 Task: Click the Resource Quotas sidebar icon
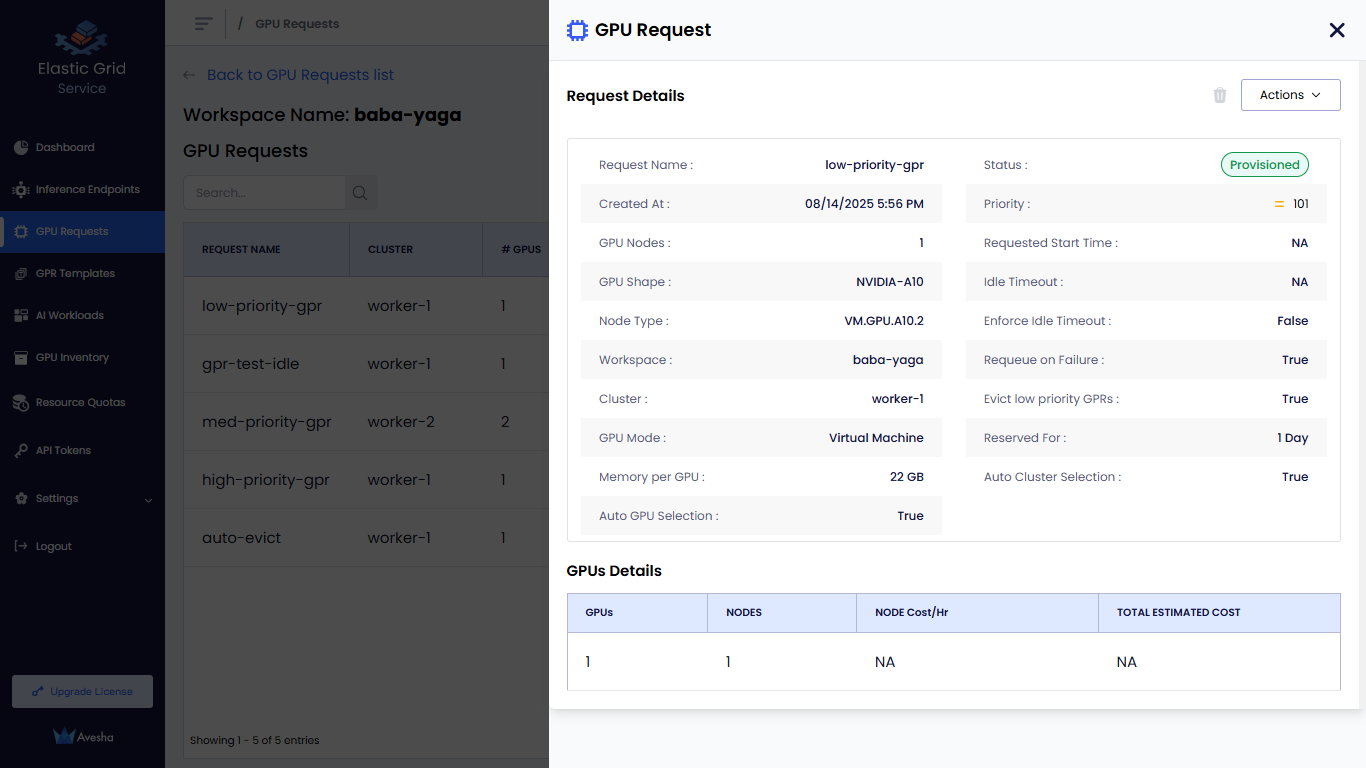[21, 402]
